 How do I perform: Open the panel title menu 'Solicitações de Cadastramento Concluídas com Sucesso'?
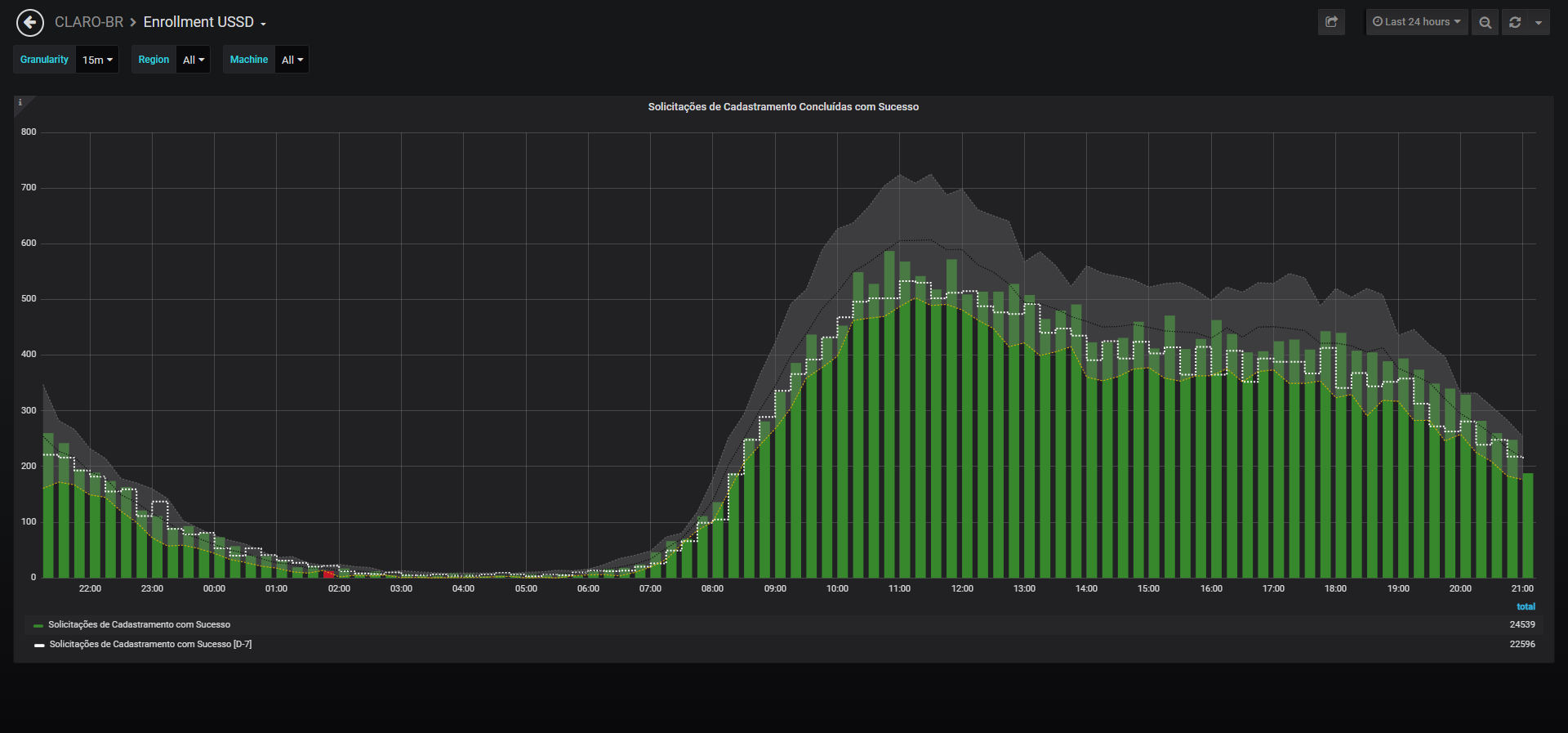coord(783,107)
